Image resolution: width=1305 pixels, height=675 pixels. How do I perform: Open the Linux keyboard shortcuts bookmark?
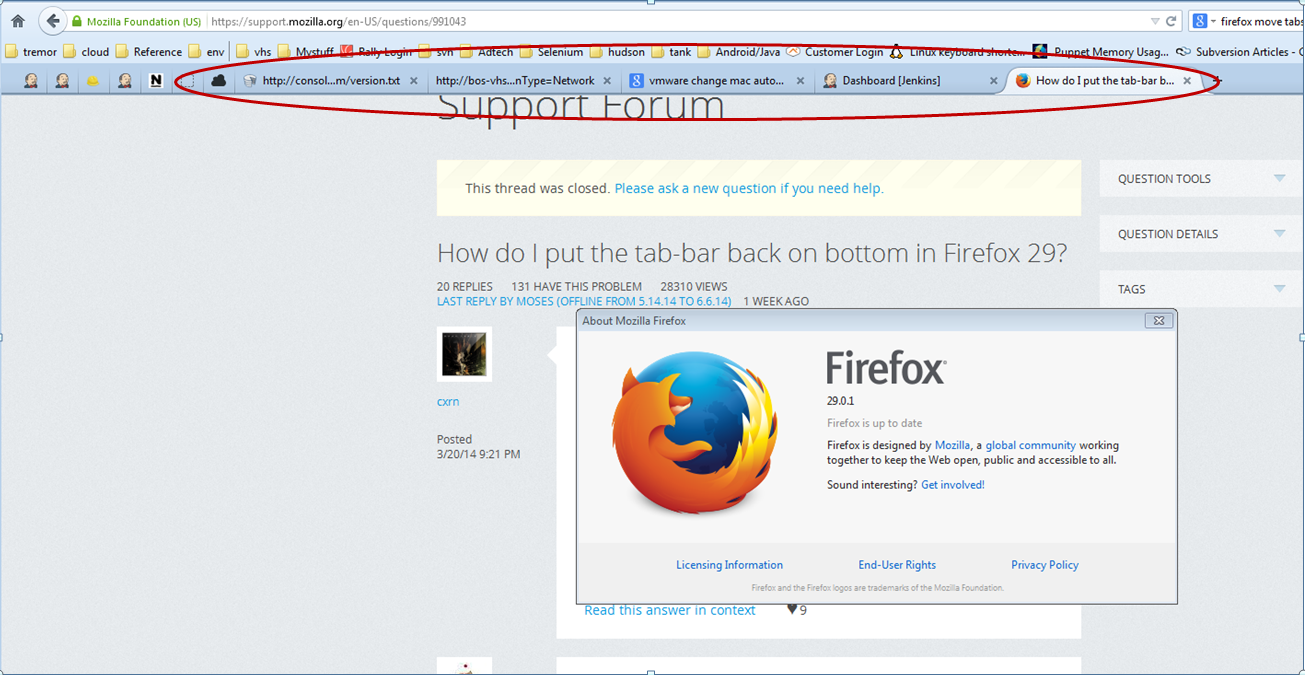click(x=958, y=52)
